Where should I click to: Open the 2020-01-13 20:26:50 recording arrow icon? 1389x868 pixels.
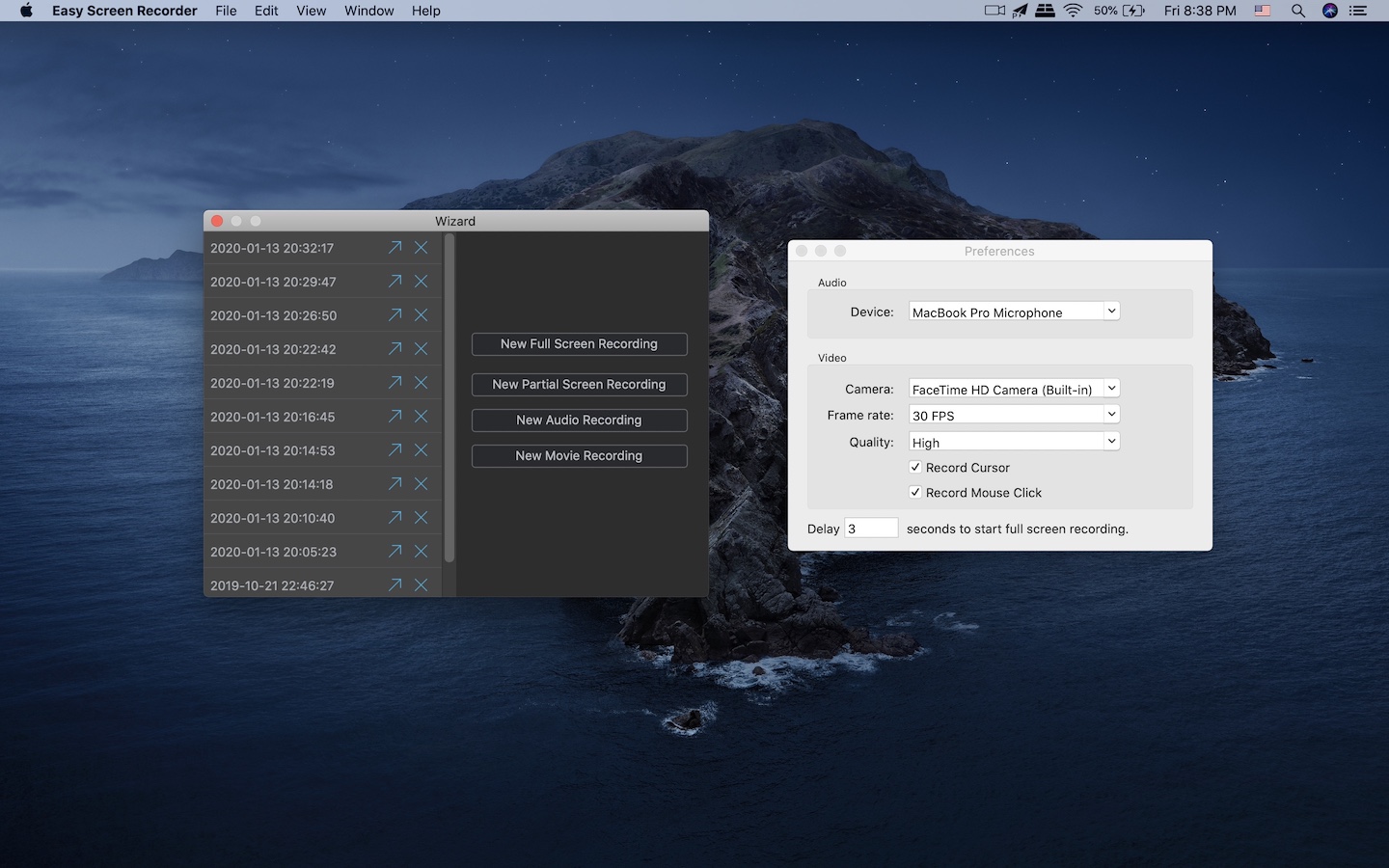[395, 315]
